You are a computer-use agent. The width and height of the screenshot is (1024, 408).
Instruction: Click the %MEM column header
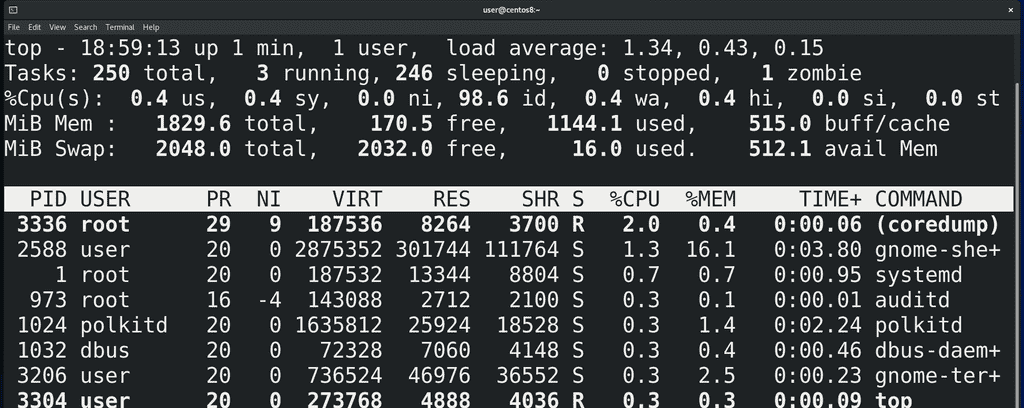click(x=710, y=199)
